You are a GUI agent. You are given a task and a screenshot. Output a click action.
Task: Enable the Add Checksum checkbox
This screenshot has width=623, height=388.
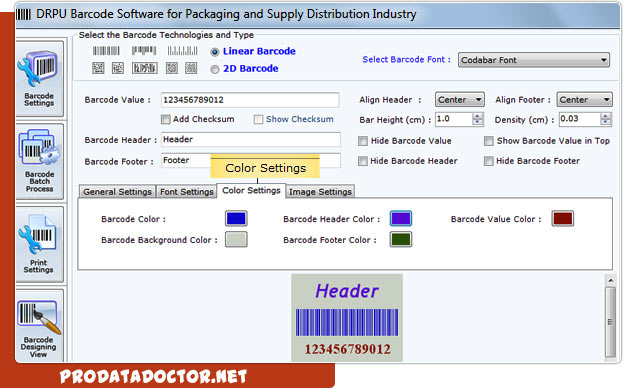click(x=166, y=119)
